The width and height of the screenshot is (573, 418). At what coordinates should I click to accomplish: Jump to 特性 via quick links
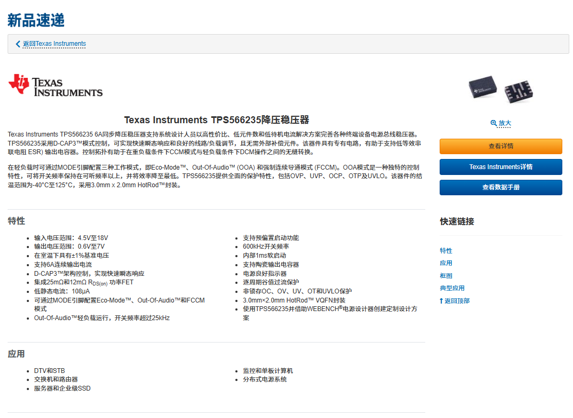click(x=446, y=251)
